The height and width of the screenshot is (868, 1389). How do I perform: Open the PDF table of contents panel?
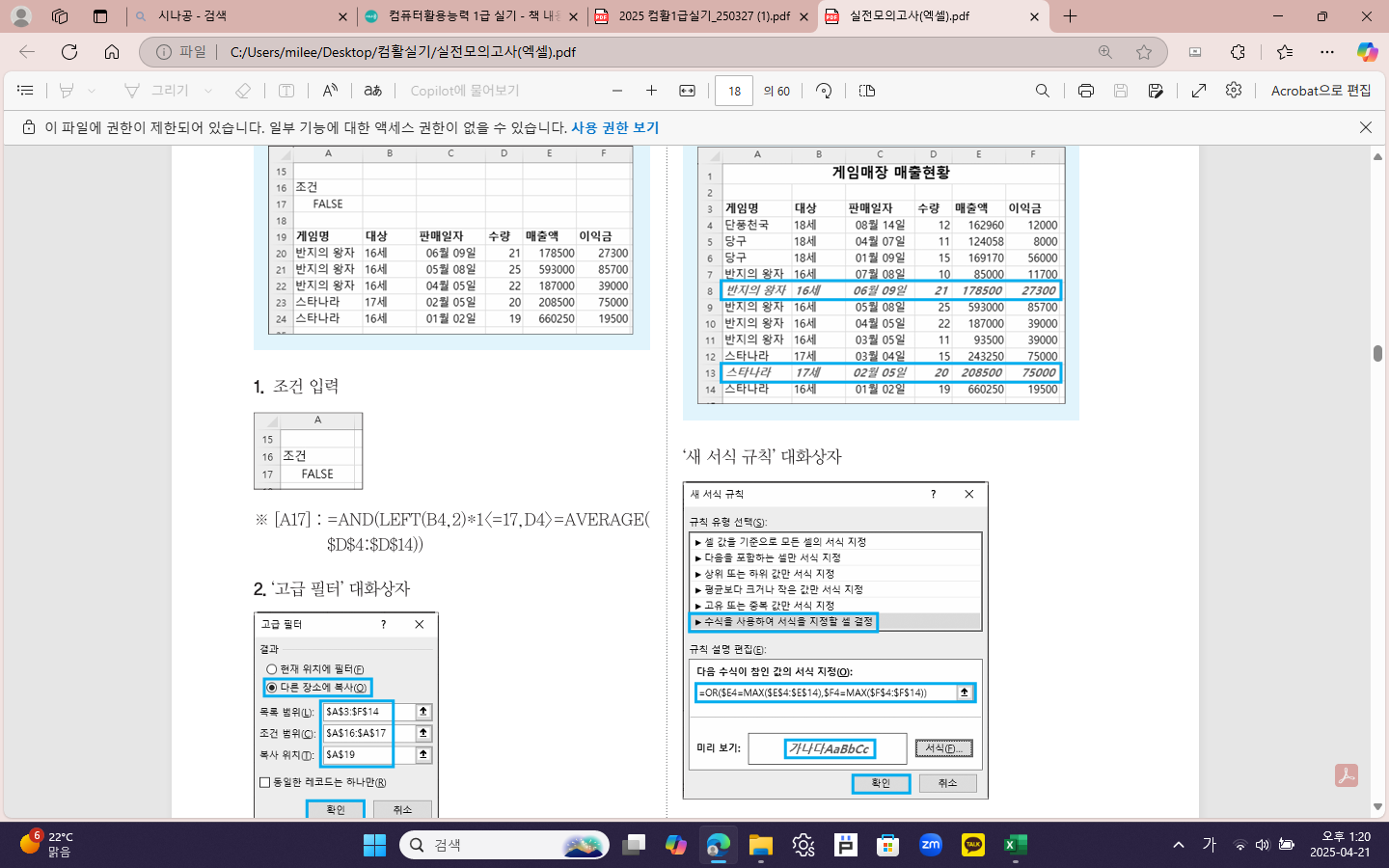click(x=26, y=91)
